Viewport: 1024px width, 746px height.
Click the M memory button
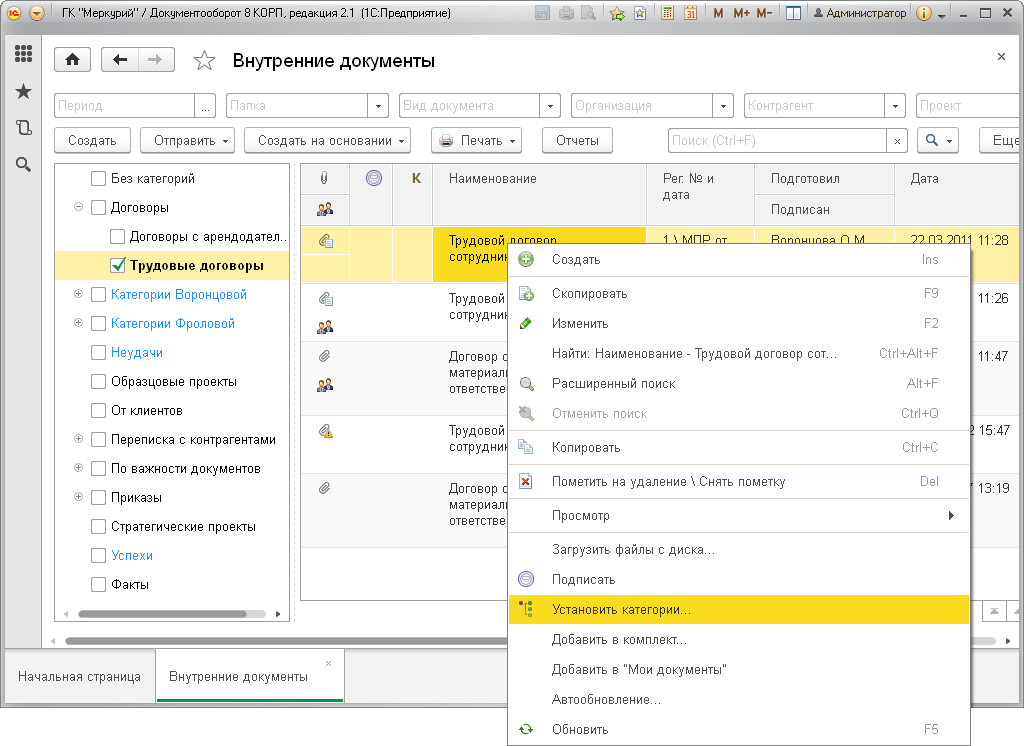tap(718, 12)
